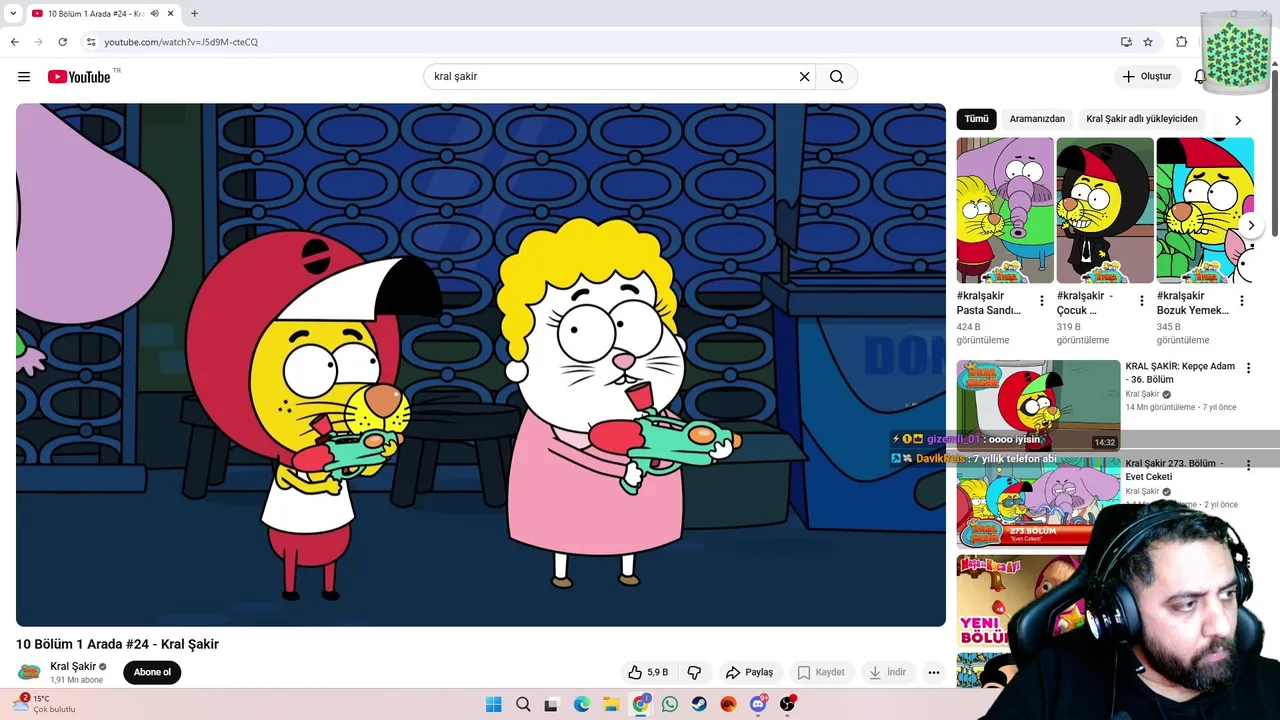Open the OBS Studio icon on the taskbar
Viewport: 1280px width, 720px height.
pyautogui.click(x=787, y=704)
